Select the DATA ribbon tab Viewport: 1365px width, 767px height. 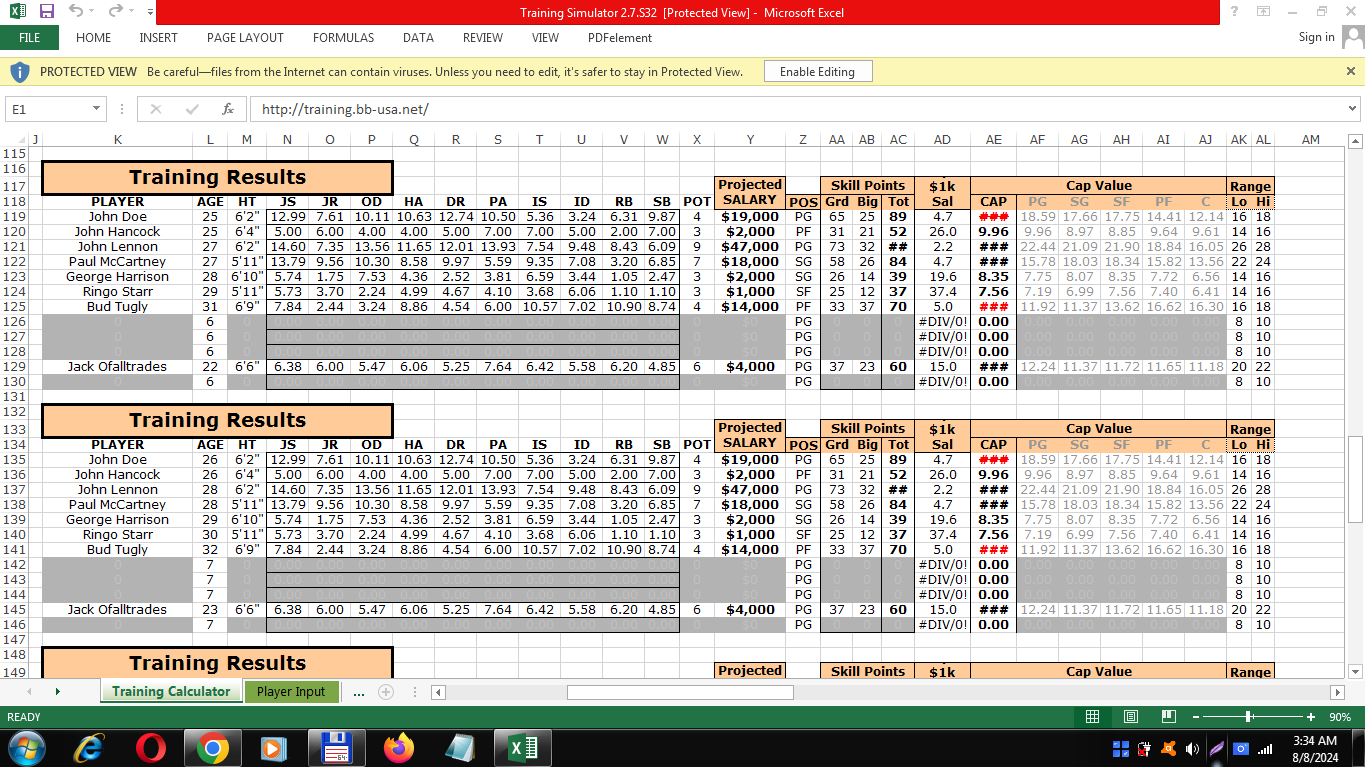pyautogui.click(x=418, y=37)
